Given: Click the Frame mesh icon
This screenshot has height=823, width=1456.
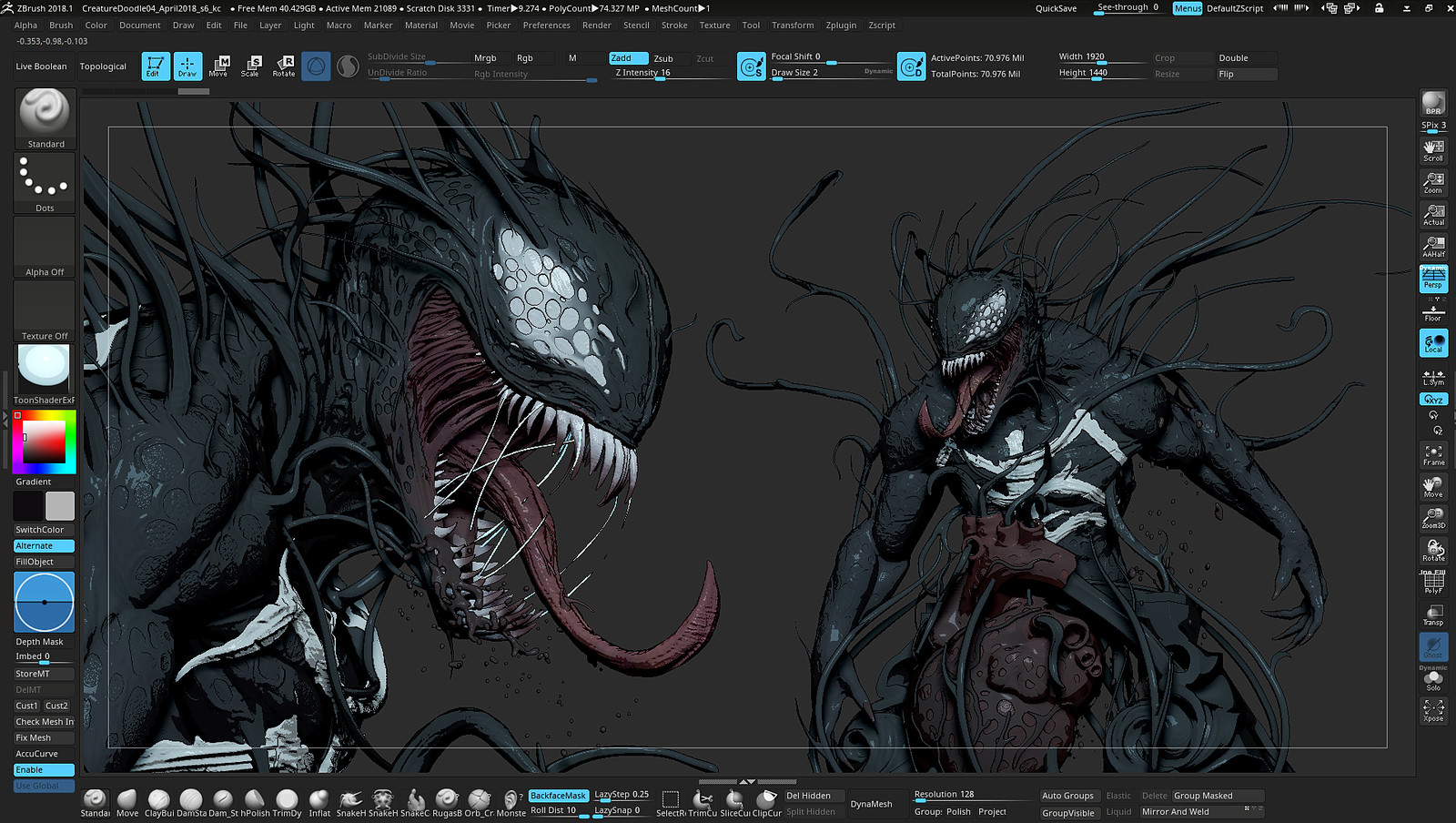Looking at the screenshot, I should click(x=1433, y=455).
